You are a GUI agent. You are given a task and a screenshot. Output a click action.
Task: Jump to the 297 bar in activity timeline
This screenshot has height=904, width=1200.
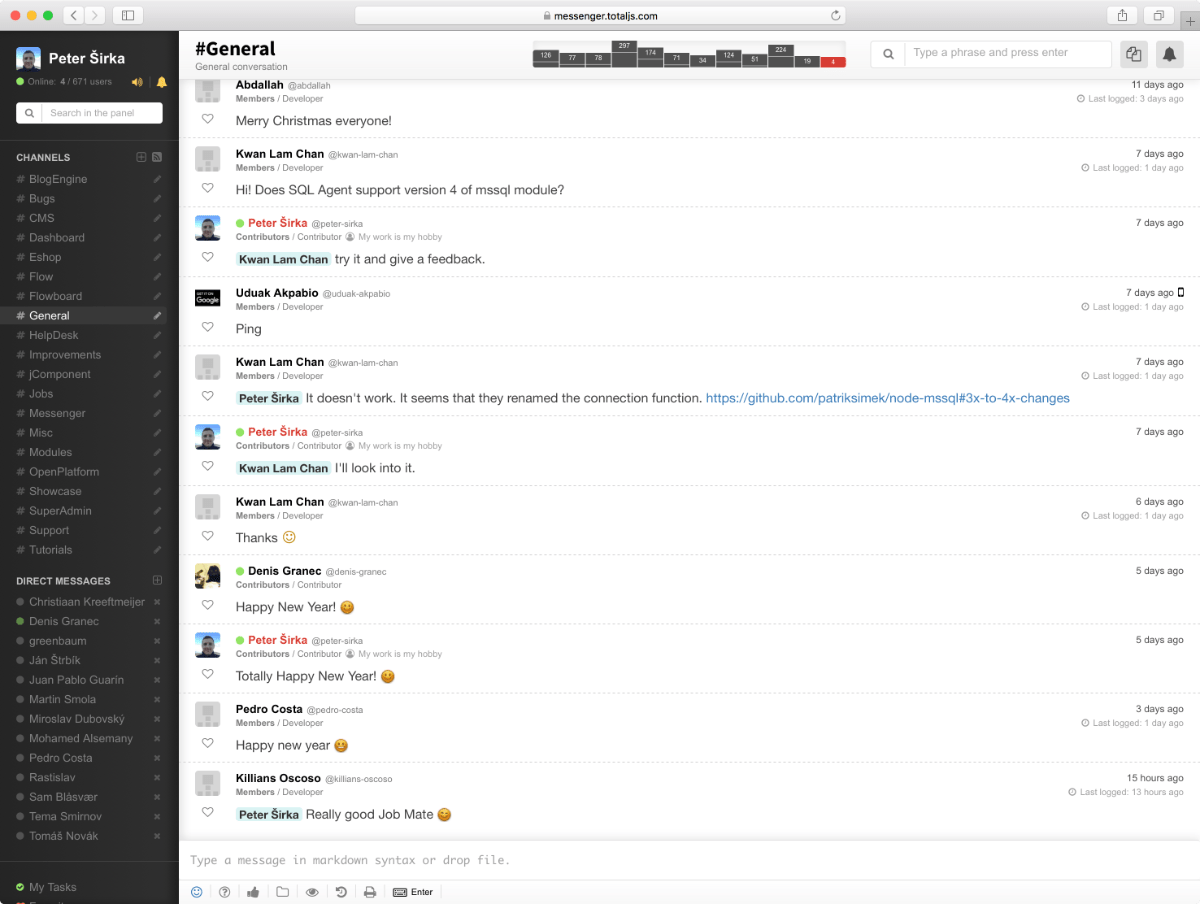[624, 54]
